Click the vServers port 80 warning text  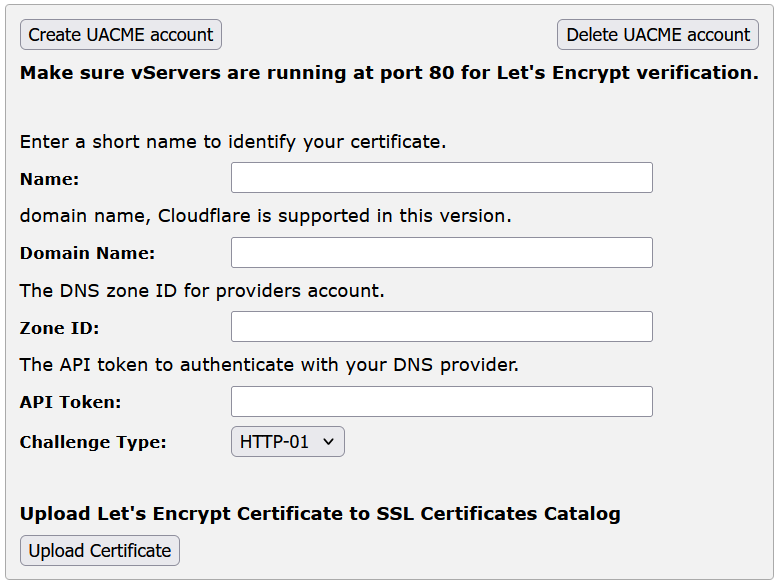click(x=389, y=73)
